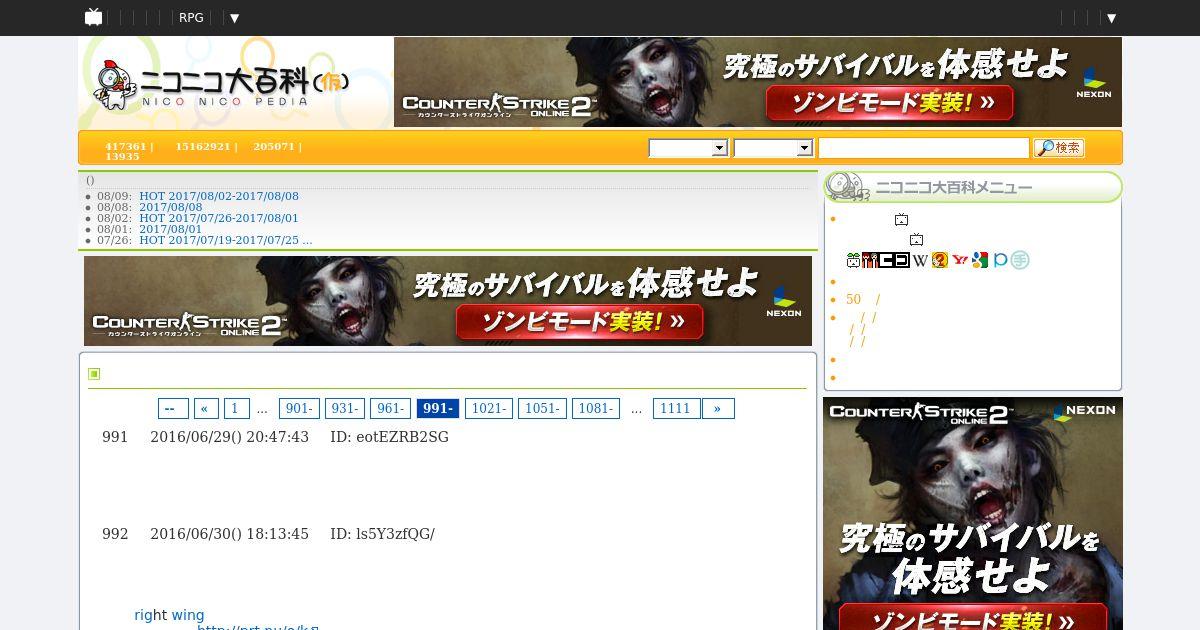Jump to comments 901-
Viewport: 1200px width, 630px height.
pos(300,408)
